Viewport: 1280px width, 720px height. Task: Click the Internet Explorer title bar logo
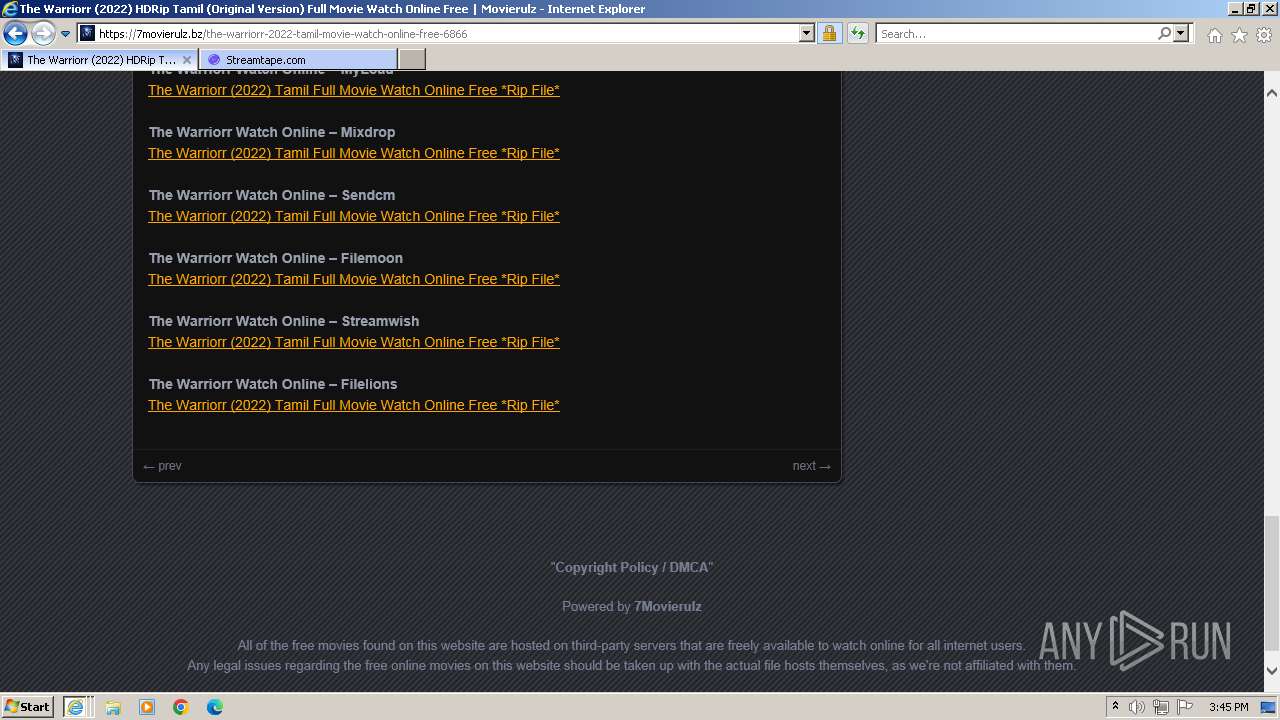(9, 9)
